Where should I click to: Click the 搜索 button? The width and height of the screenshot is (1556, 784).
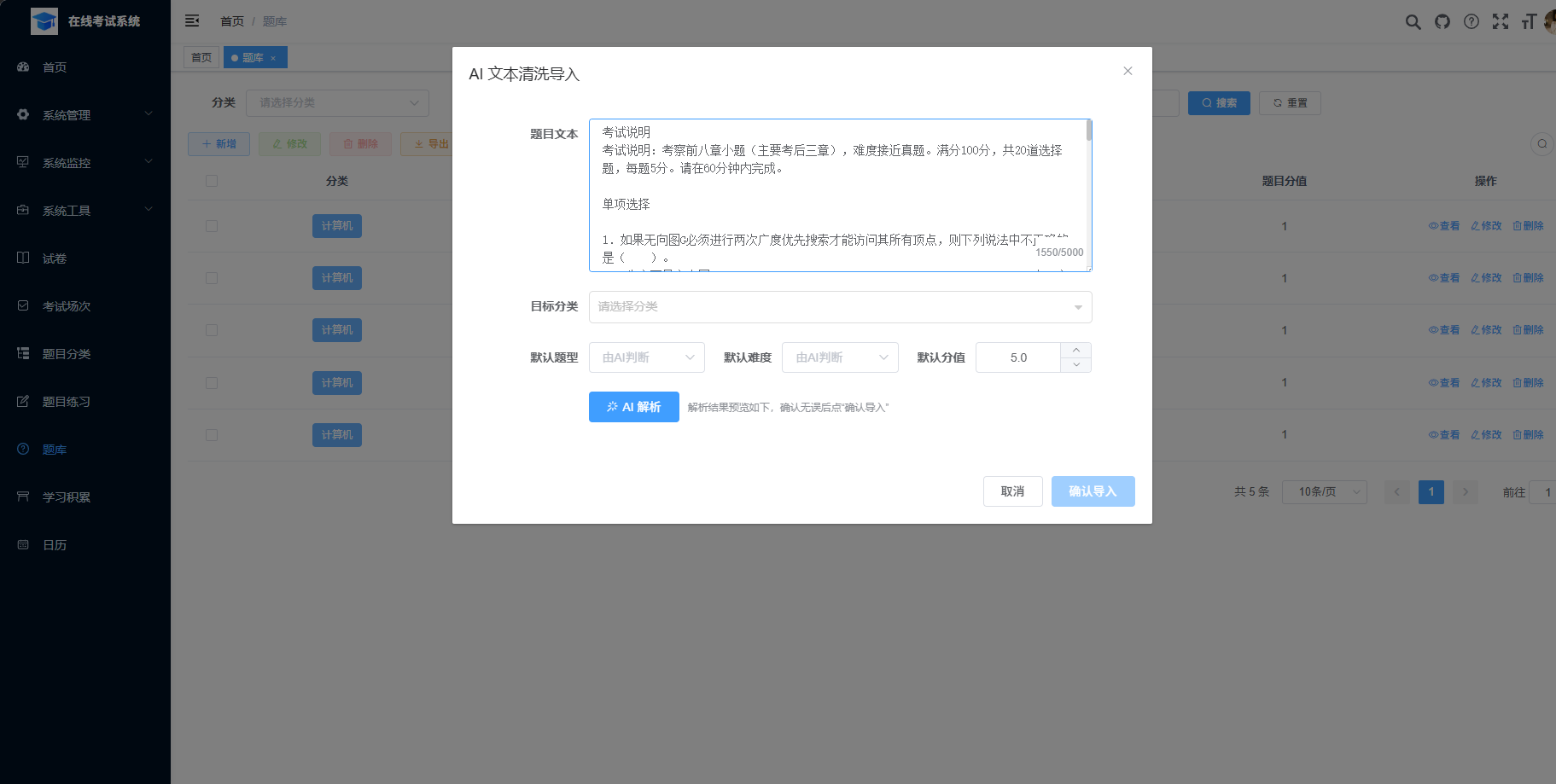click(1219, 103)
